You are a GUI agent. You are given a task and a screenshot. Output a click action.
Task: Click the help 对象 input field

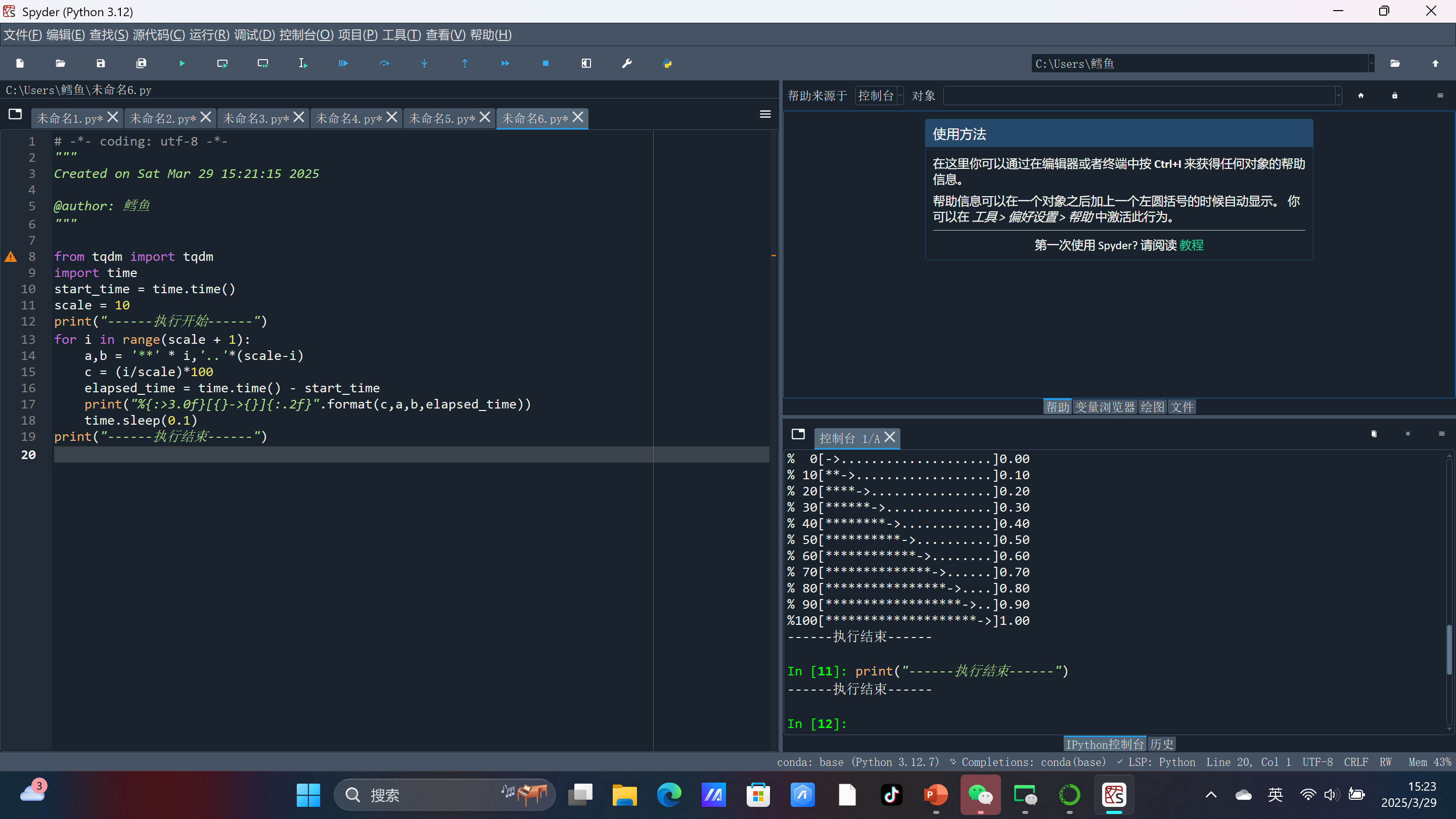point(1139,96)
